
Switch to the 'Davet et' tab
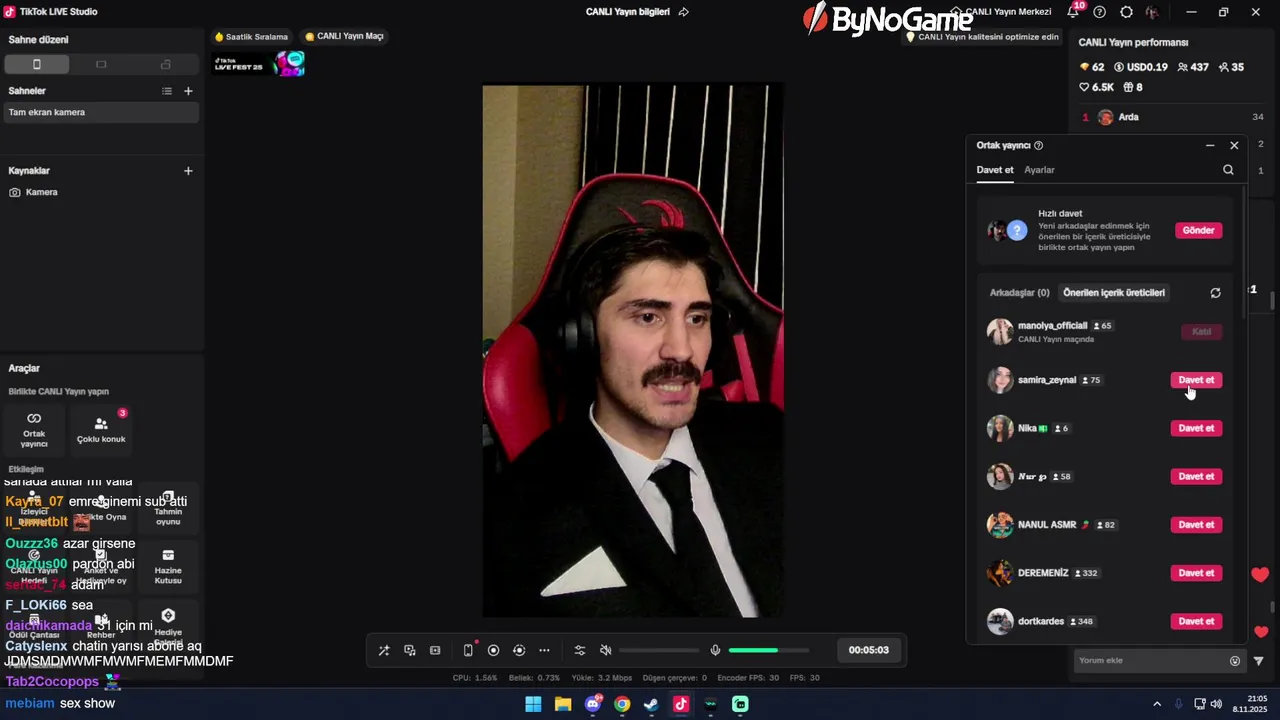pos(995,170)
